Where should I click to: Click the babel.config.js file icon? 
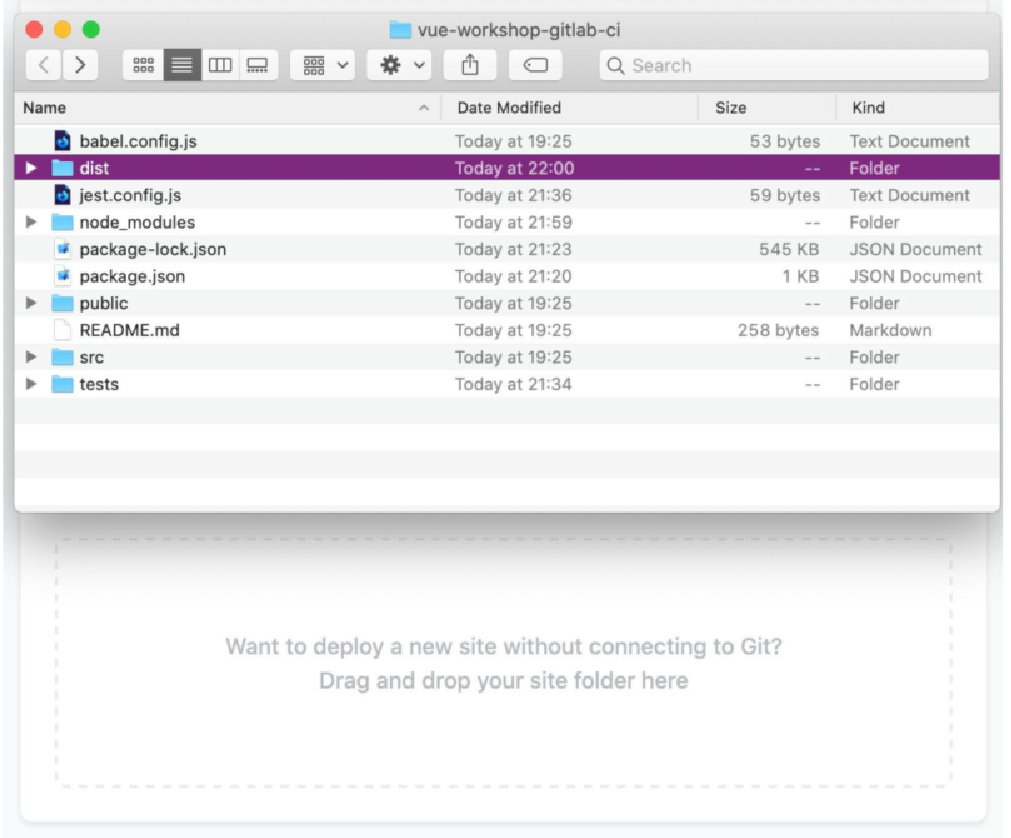click(x=63, y=141)
